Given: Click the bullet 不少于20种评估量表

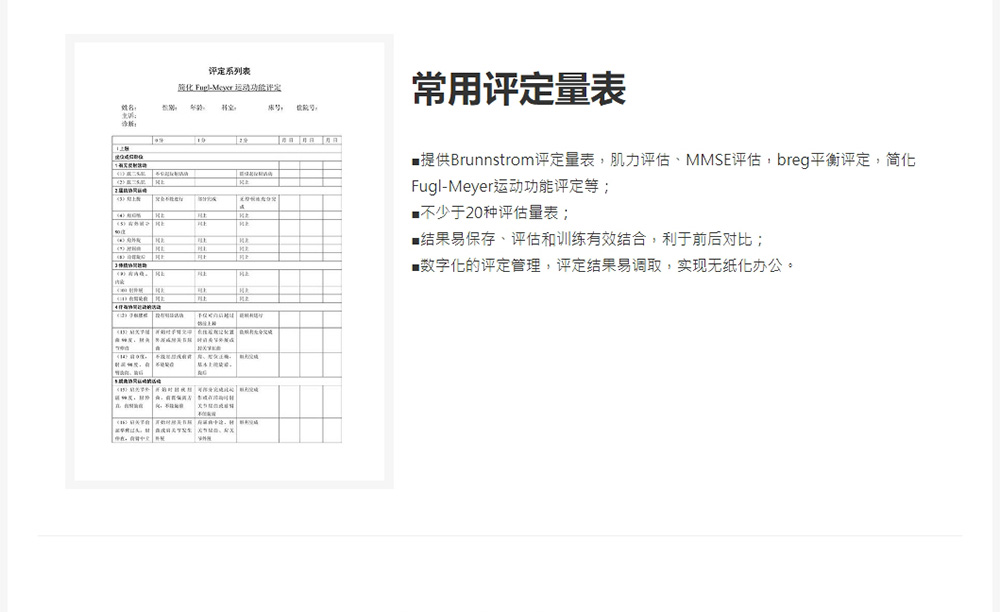Looking at the screenshot, I should point(491,212).
